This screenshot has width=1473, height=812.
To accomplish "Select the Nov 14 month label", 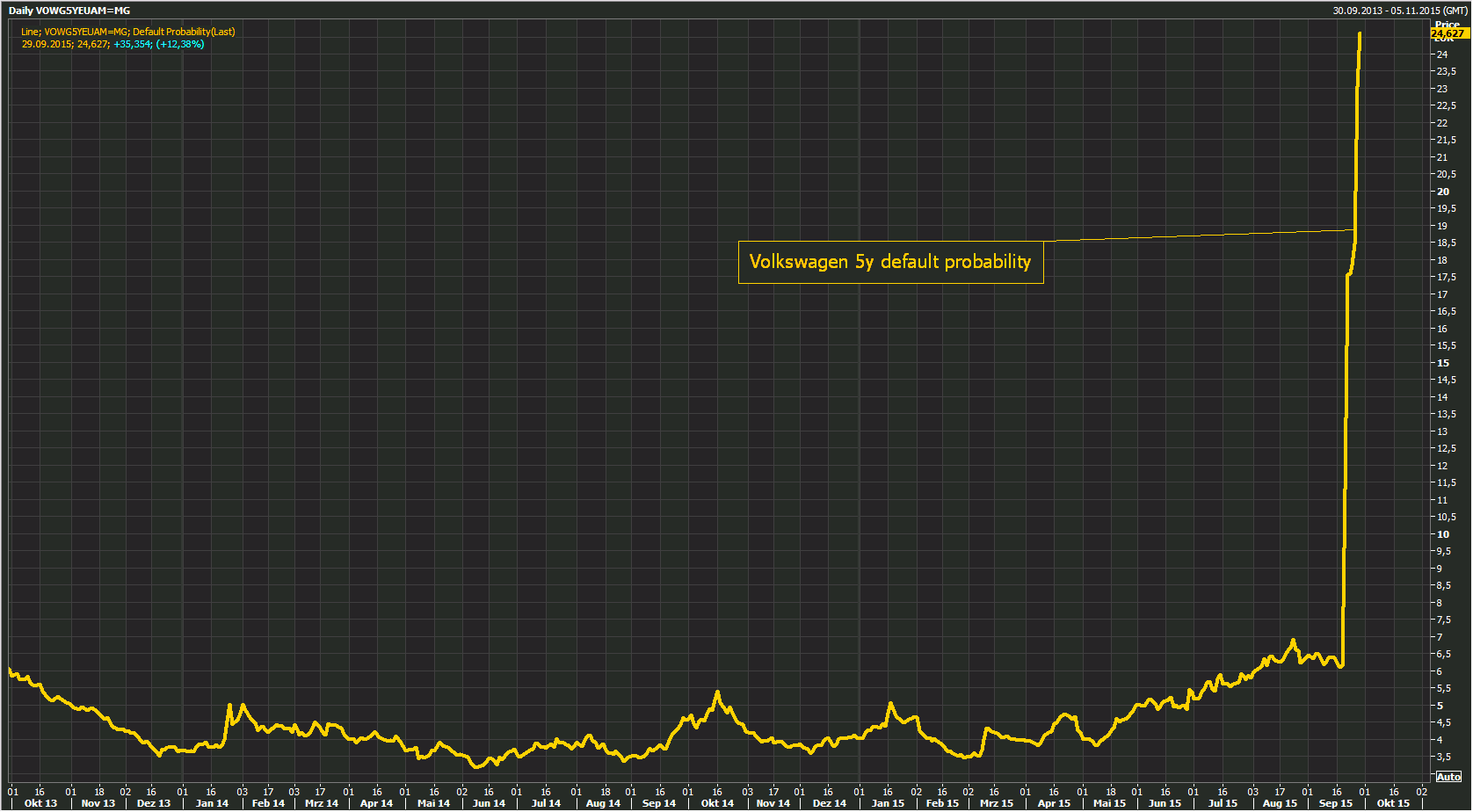I will (773, 803).
